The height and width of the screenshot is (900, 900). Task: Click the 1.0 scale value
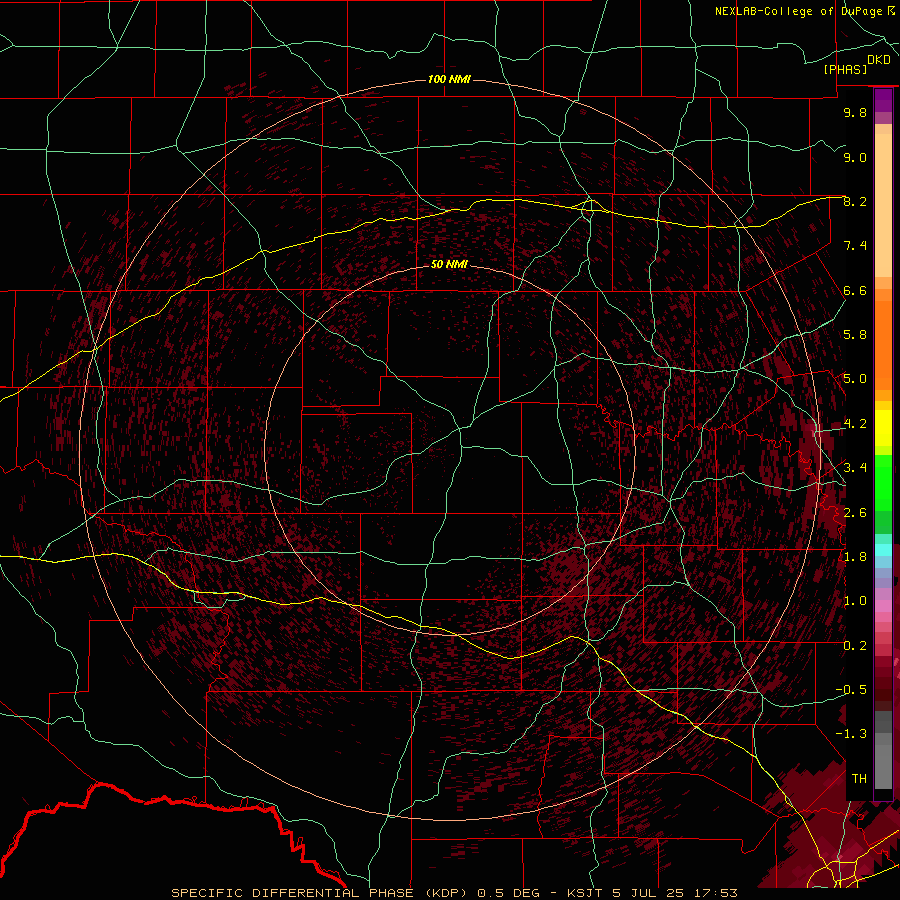click(x=855, y=601)
